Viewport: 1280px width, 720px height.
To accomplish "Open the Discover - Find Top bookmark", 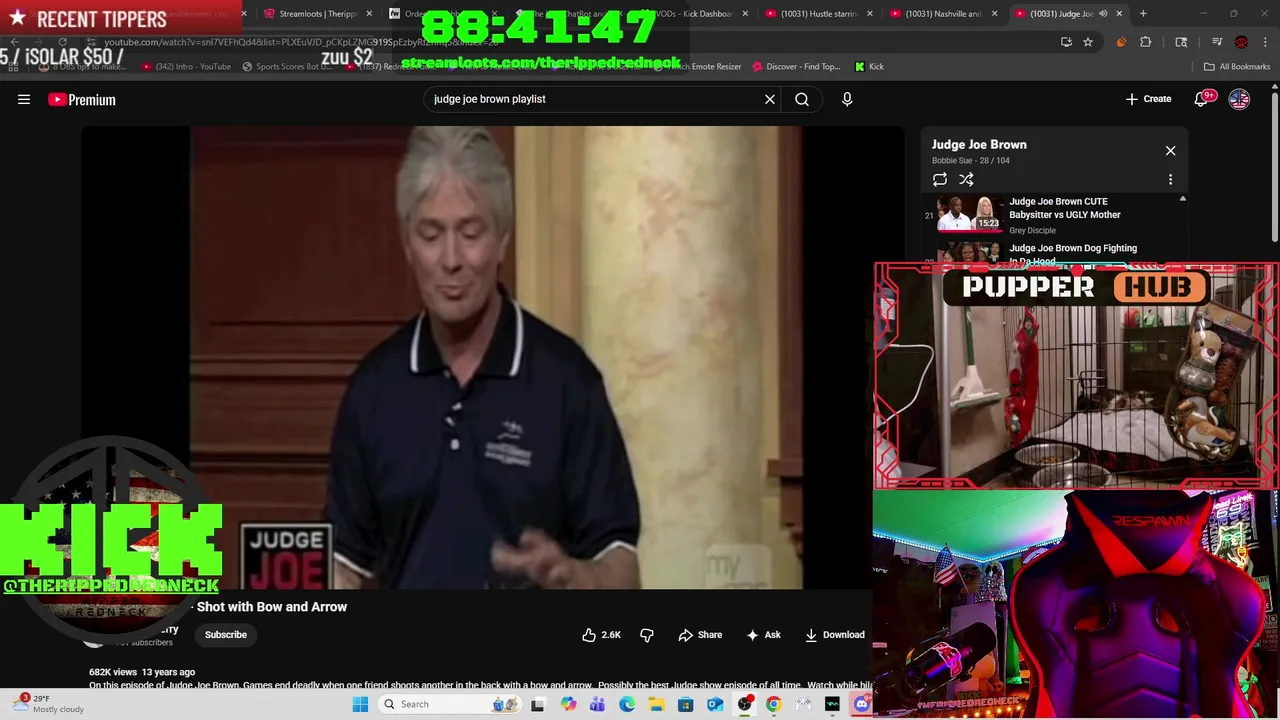I will (796, 66).
